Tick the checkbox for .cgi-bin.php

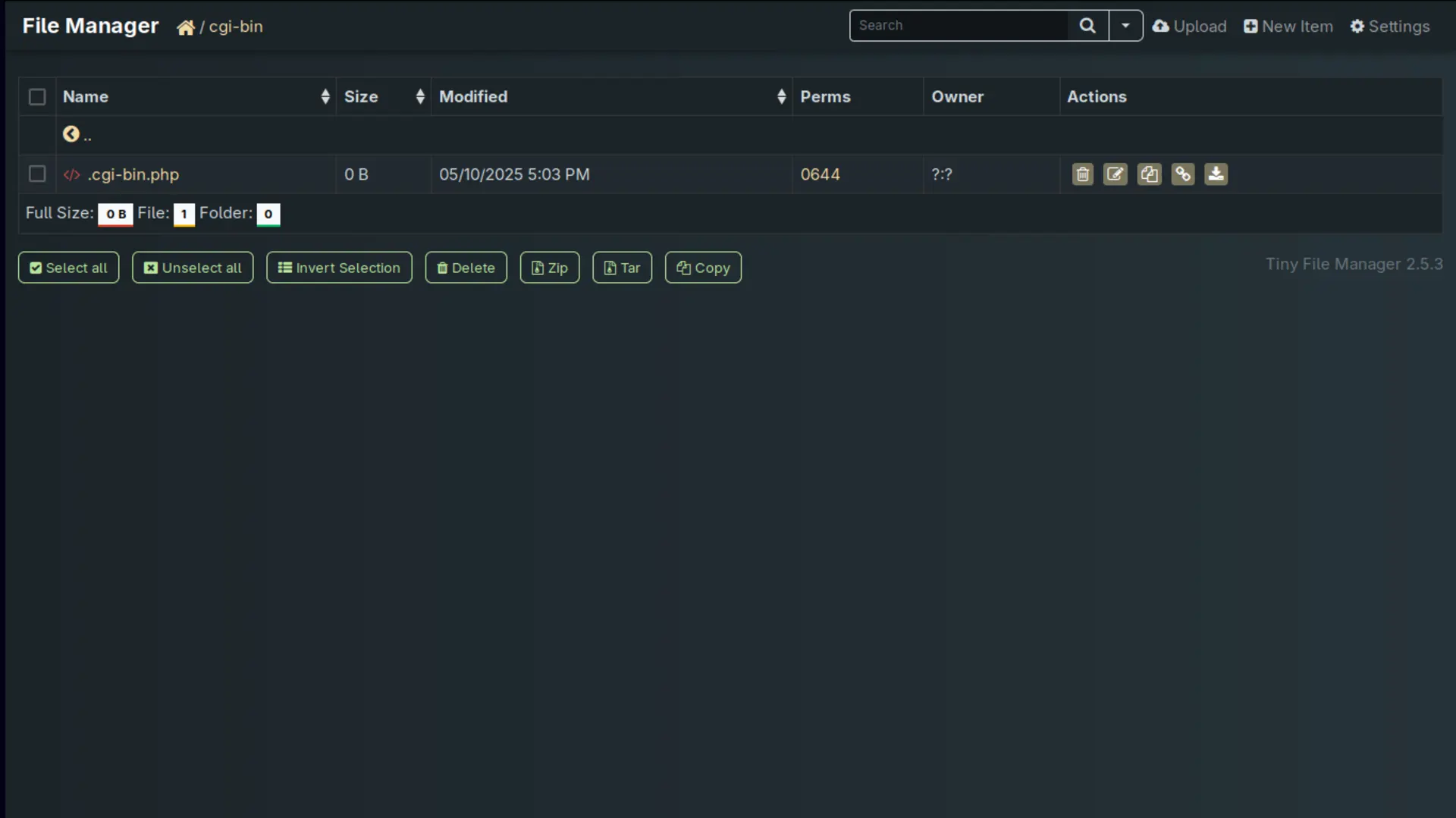37,174
